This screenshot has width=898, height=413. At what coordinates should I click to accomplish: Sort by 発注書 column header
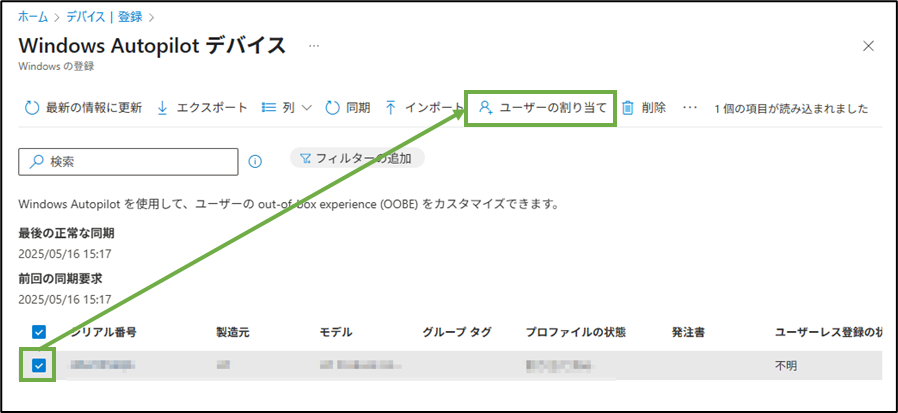click(x=688, y=332)
